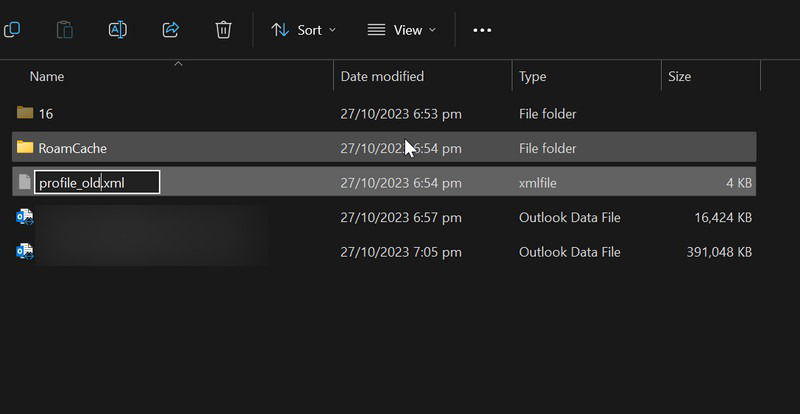Image resolution: width=800 pixels, height=414 pixels.
Task: Click the Delete trash can icon
Action: 223,30
